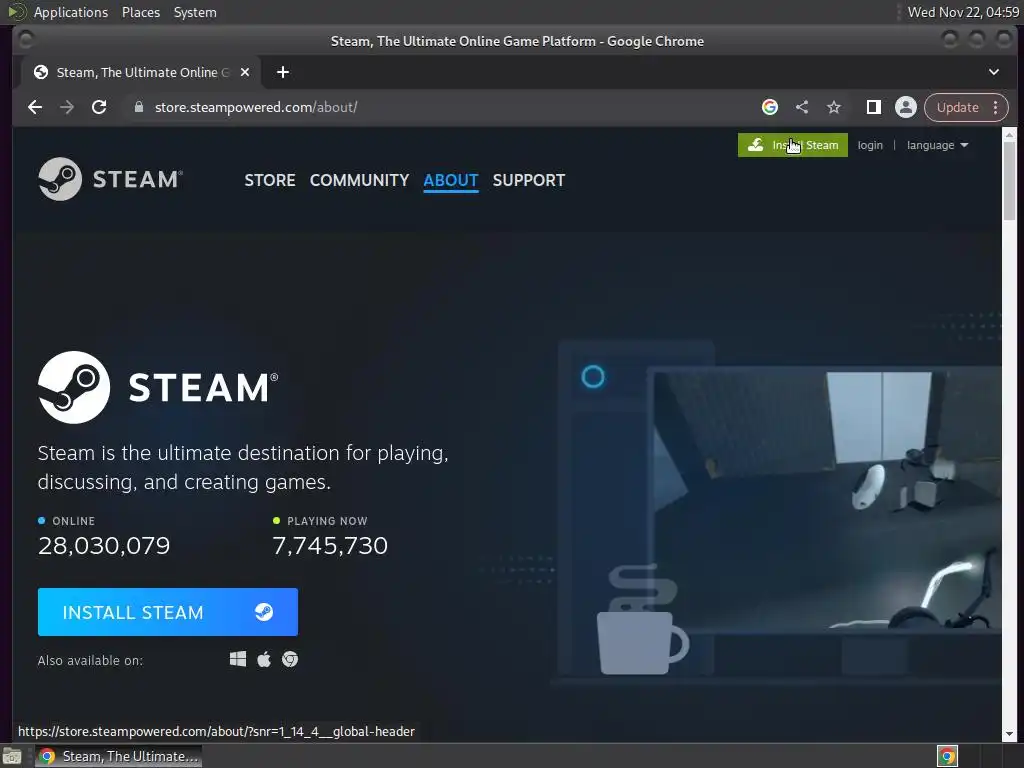Expand the tab search chevron
Viewport: 1024px width, 768px height.
point(994,72)
